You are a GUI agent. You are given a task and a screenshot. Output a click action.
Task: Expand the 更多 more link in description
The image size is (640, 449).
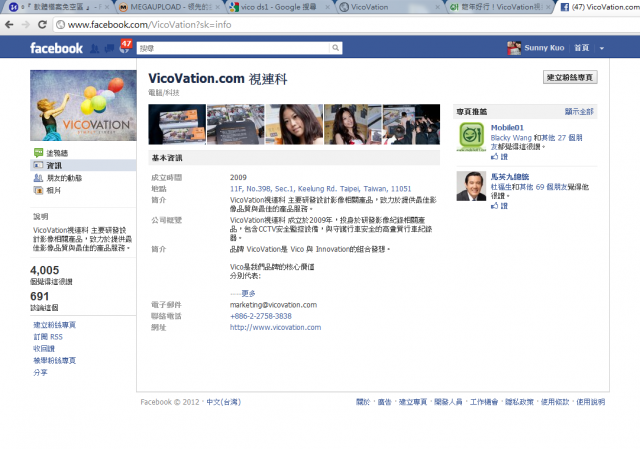[248, 293]
